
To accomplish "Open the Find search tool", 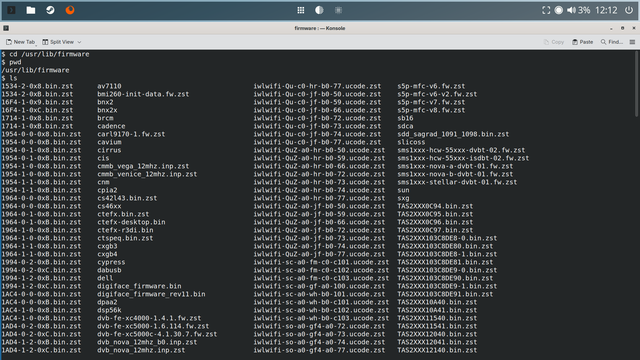I will [611, 42].
